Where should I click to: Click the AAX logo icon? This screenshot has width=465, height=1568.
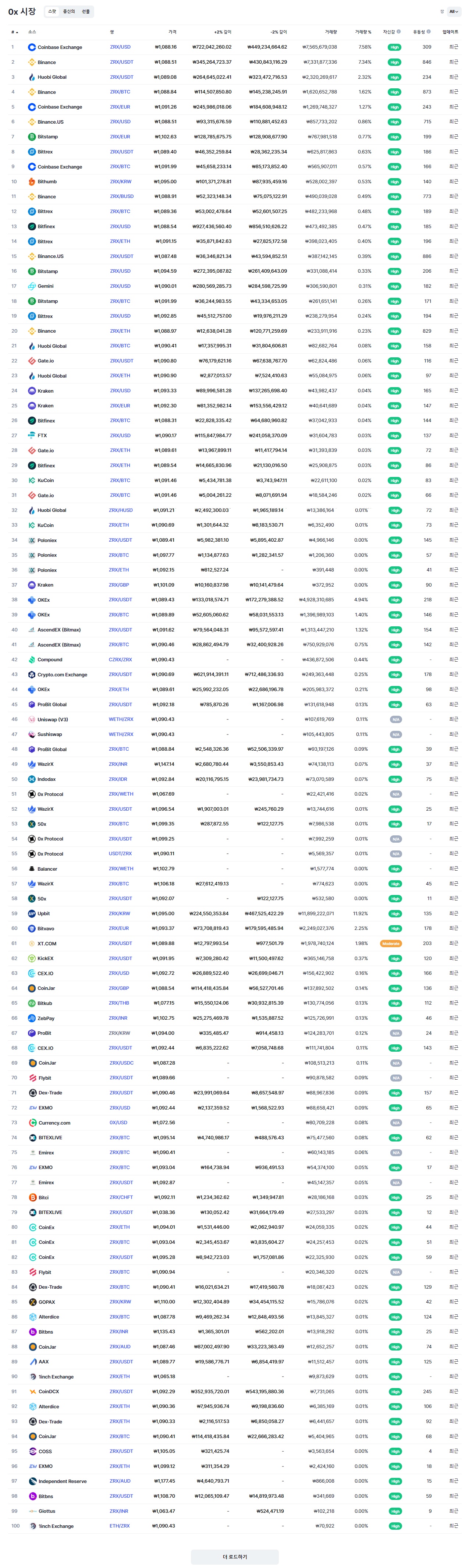[33, 1362]
